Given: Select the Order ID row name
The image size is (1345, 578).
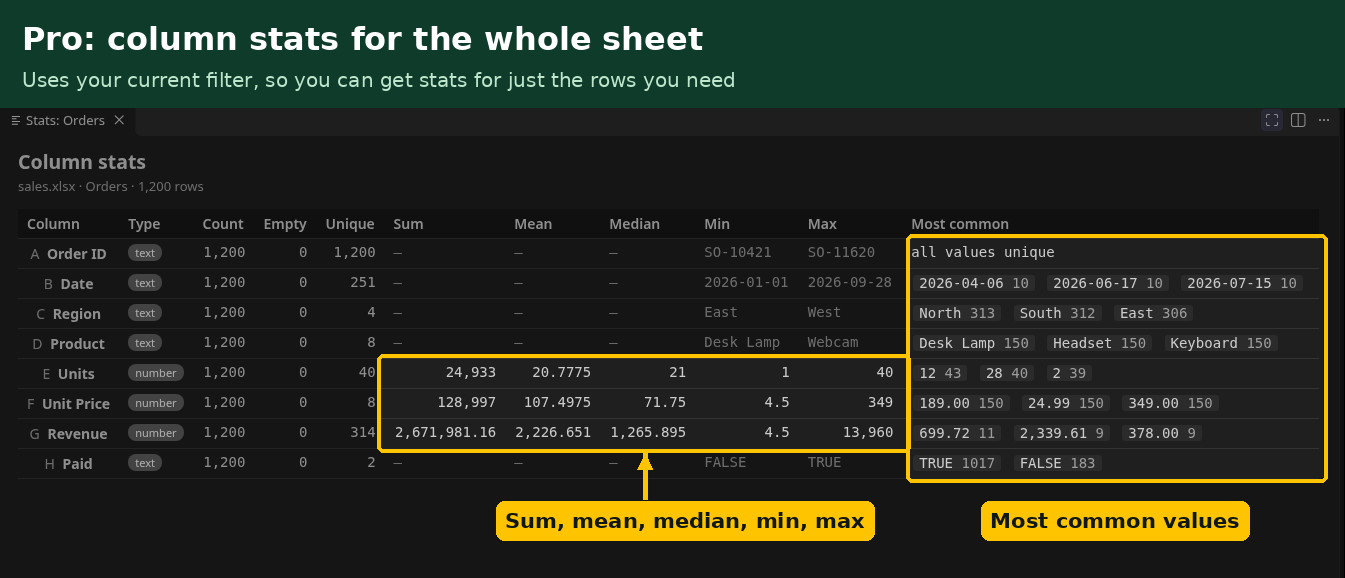Looking at the screenshot, I should [76, 254].
